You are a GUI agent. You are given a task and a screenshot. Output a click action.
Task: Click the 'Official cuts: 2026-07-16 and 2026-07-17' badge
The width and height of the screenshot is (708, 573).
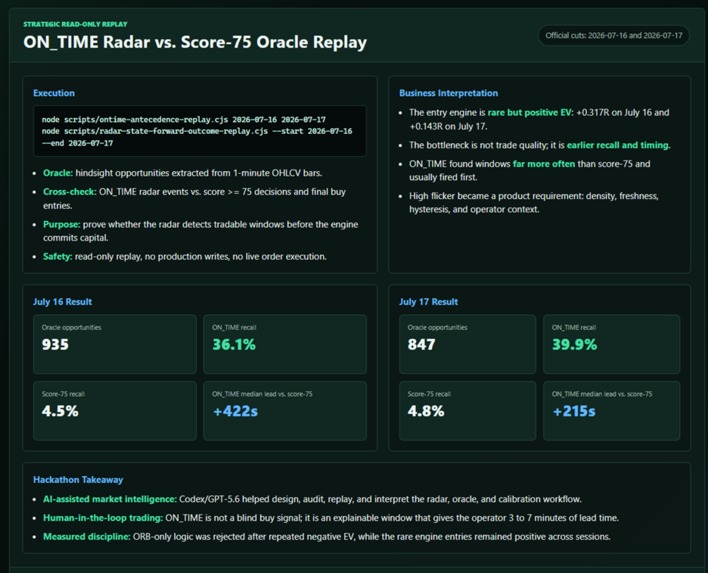tap(614, 36)
